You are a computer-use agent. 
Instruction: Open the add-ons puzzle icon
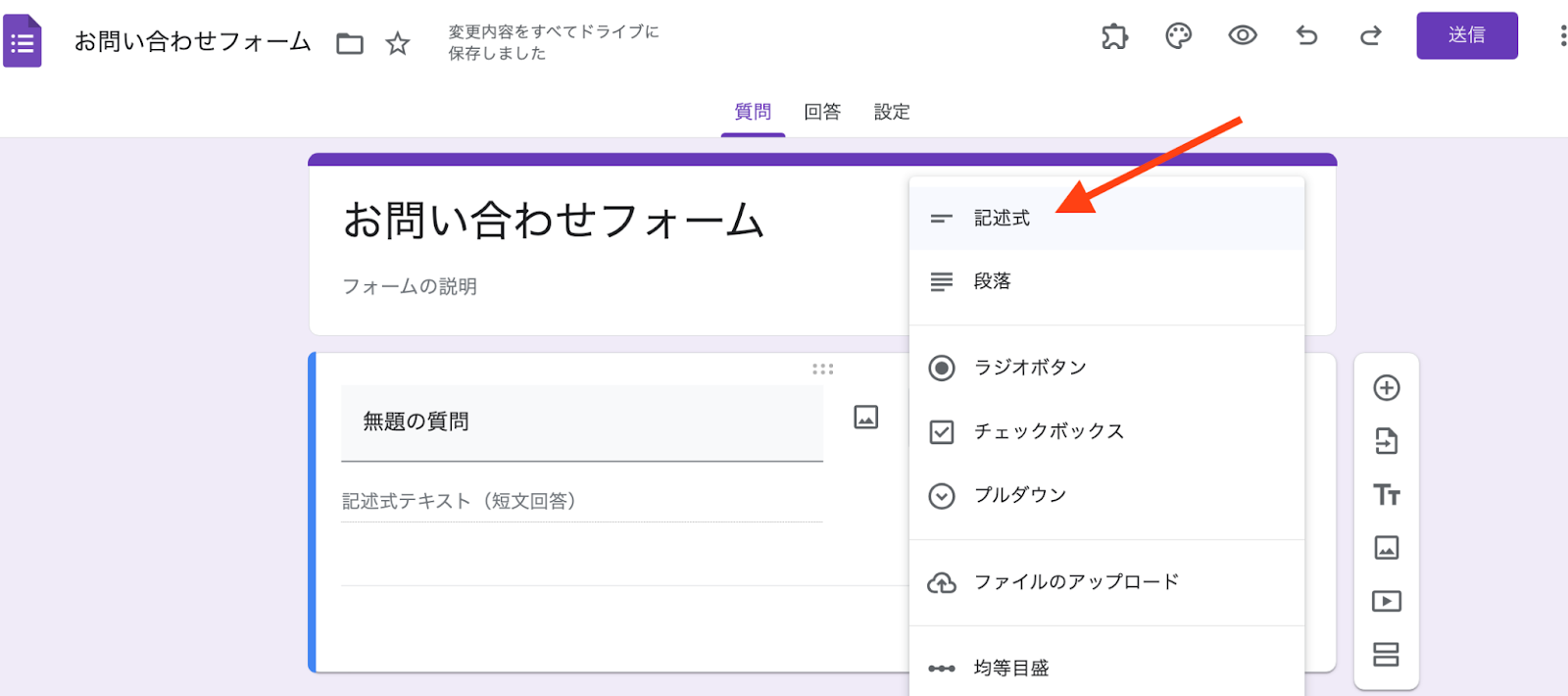pos(1114,36)
